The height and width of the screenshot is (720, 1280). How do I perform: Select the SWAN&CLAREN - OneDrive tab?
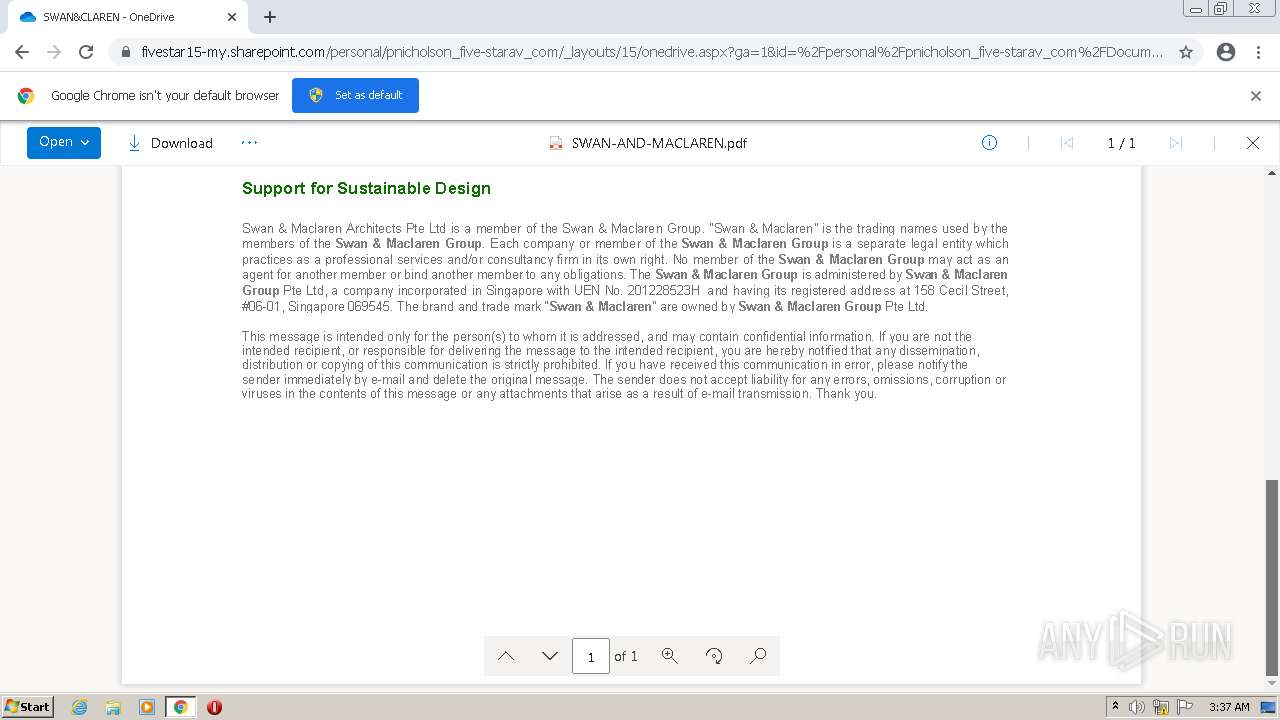(x=127, y=17)
